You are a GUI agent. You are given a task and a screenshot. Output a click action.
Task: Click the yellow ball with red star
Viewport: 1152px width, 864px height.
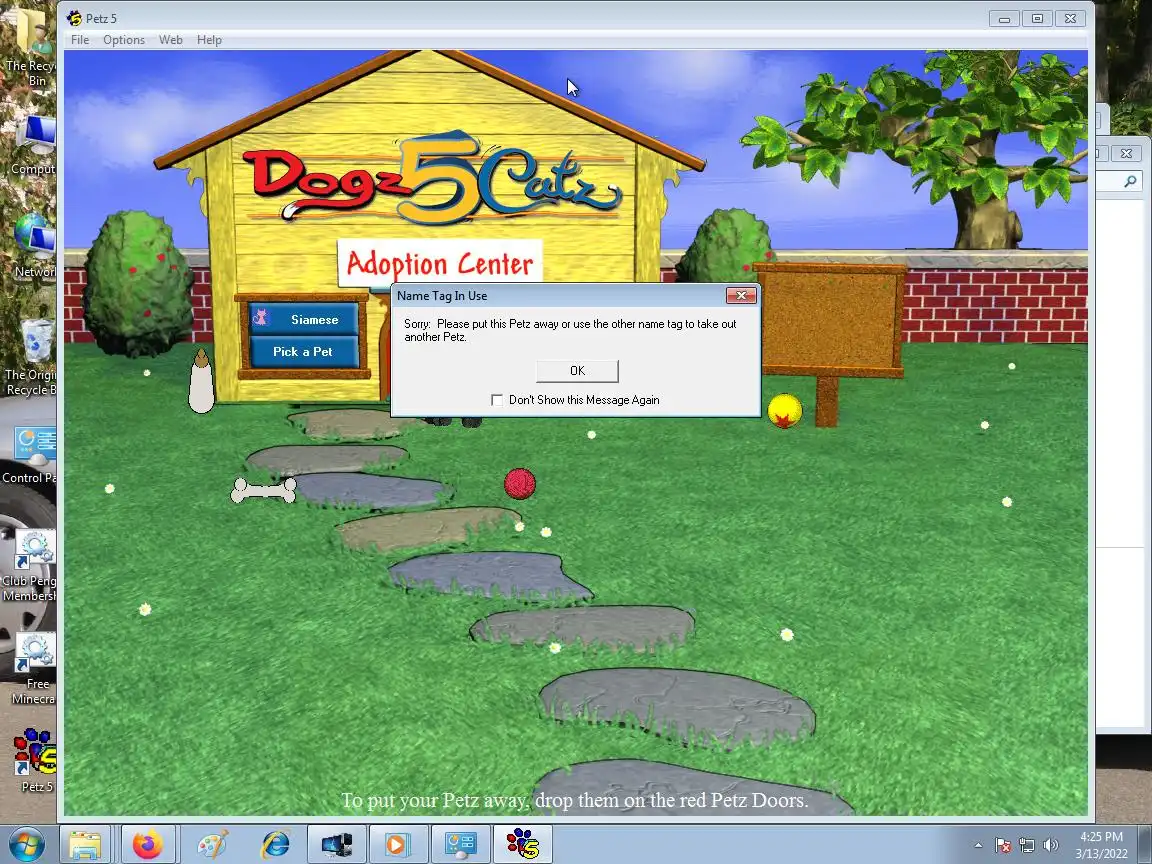coord(784,411)
